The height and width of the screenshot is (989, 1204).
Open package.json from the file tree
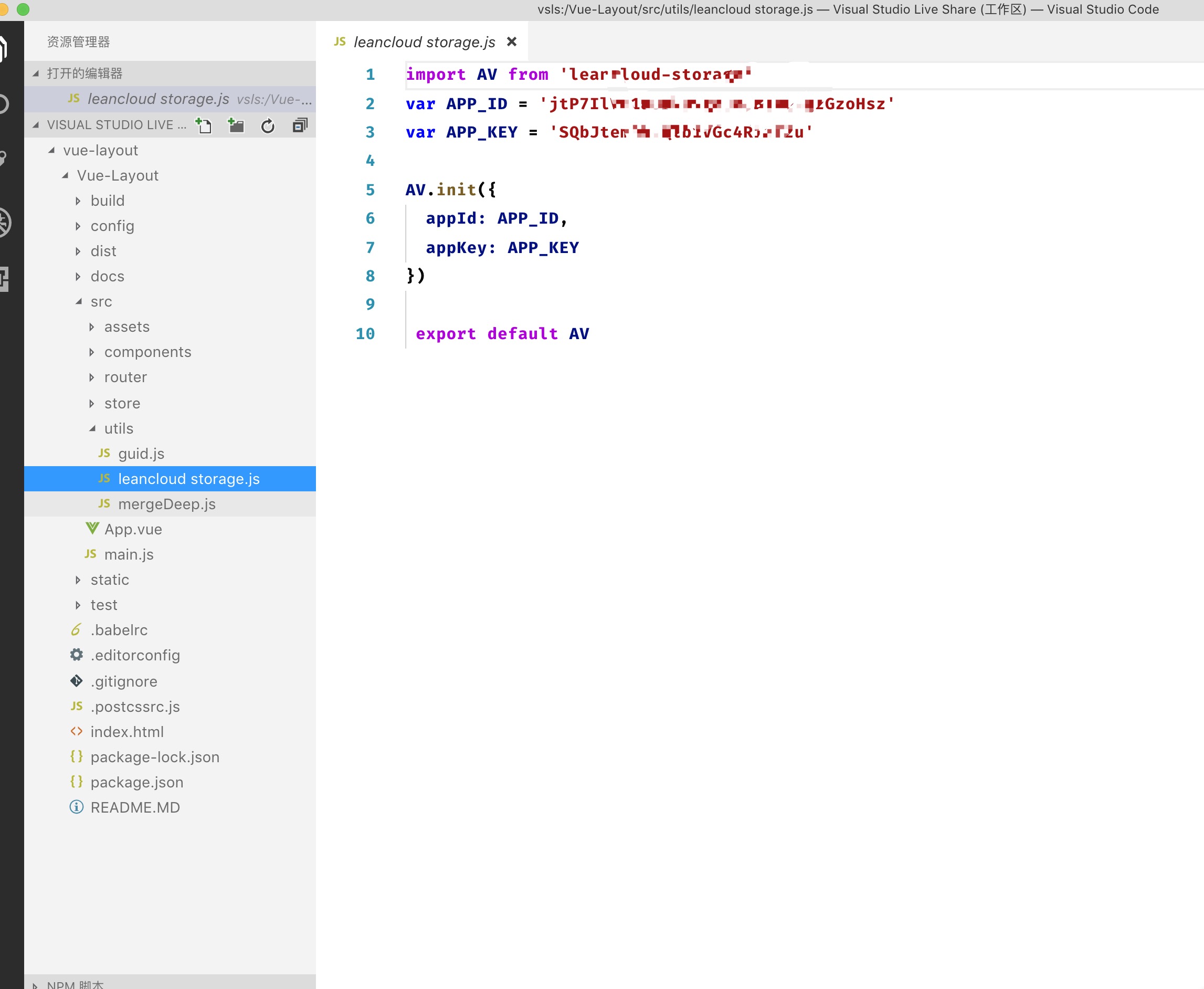pos(136,782)
